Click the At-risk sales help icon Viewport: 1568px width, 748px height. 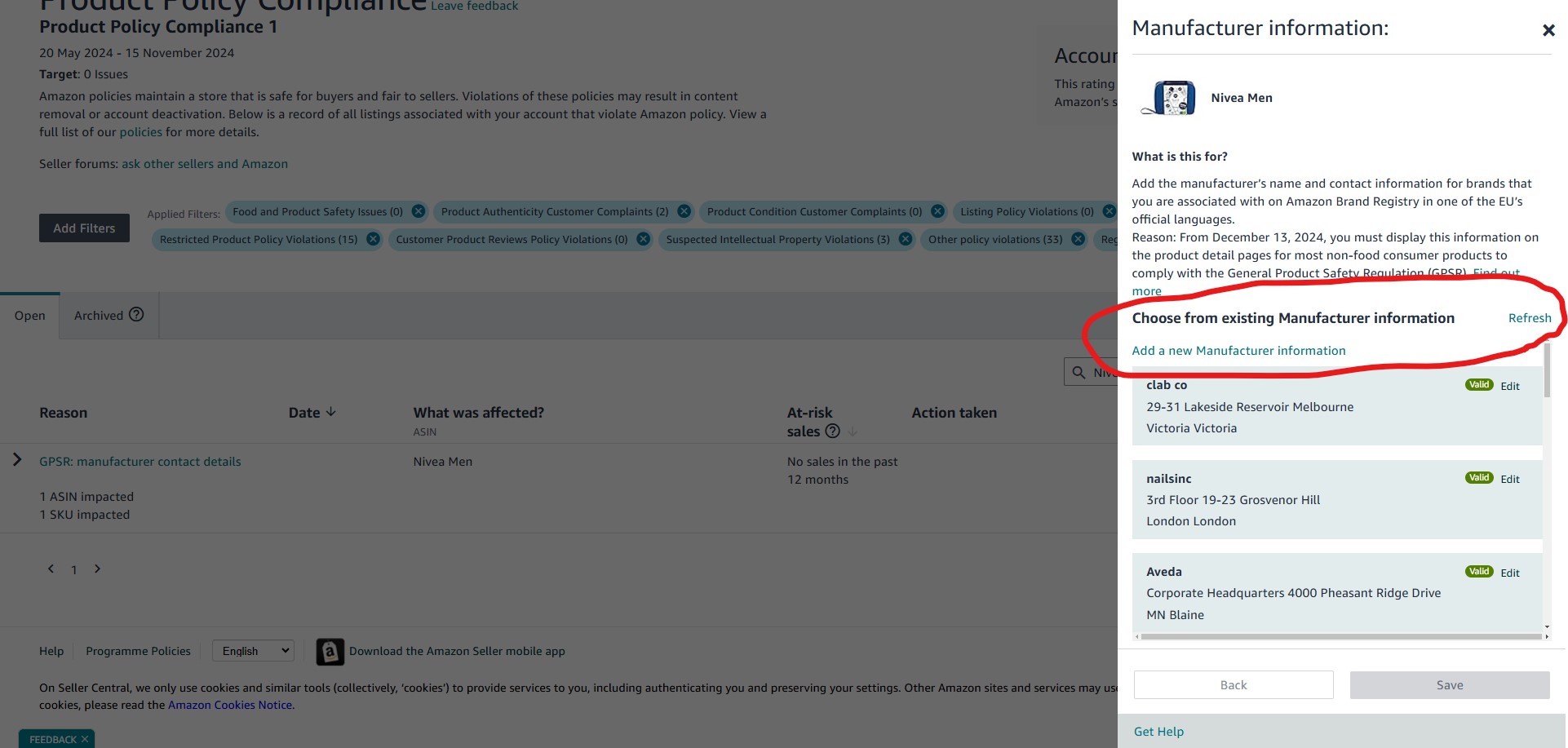[x=832, y=431]
